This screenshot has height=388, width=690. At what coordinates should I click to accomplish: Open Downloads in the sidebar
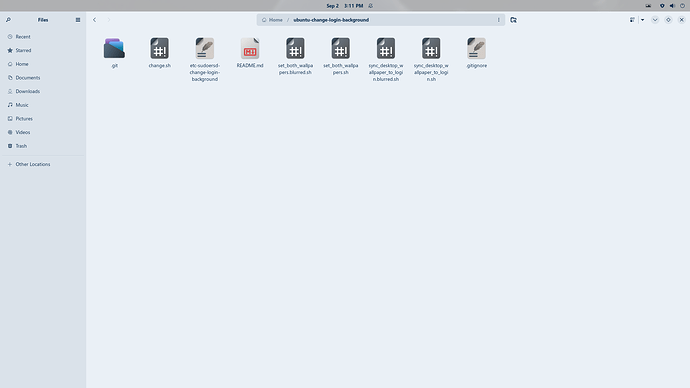(43, 91)
